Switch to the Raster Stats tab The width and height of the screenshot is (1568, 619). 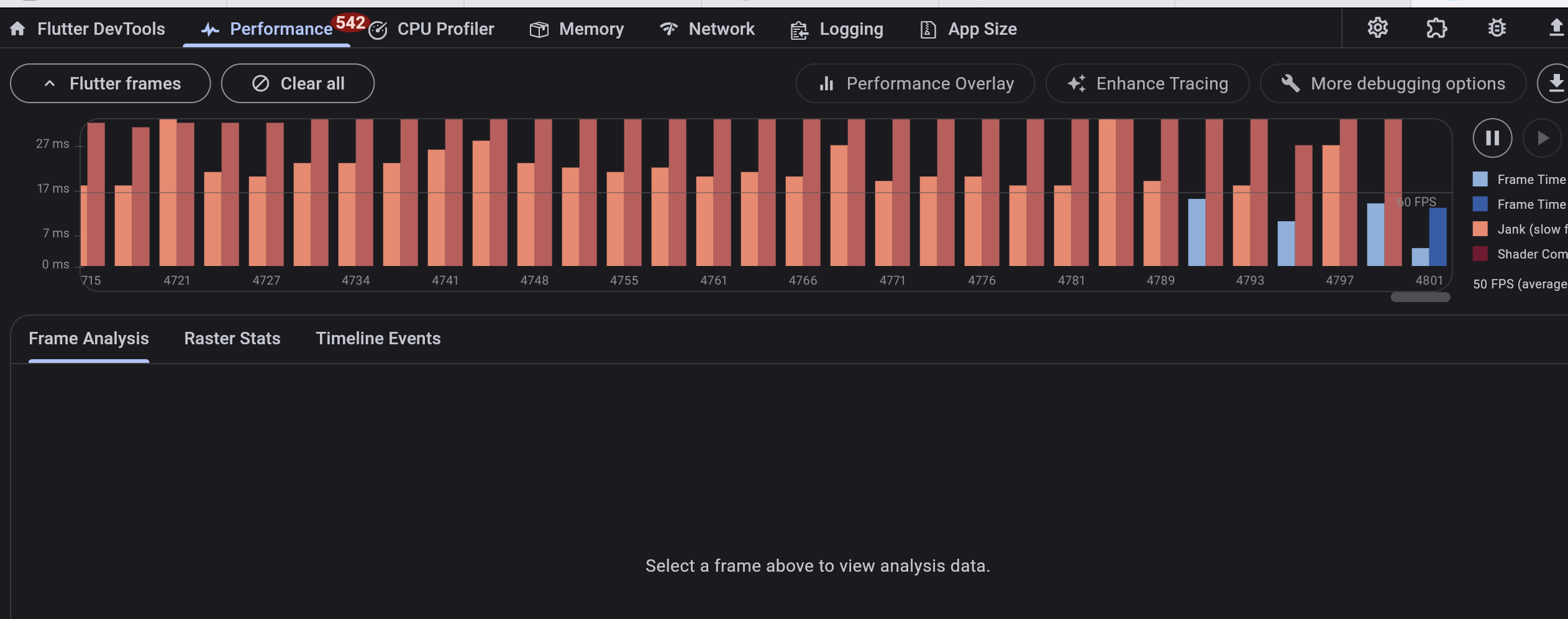[x=232, y=338]
